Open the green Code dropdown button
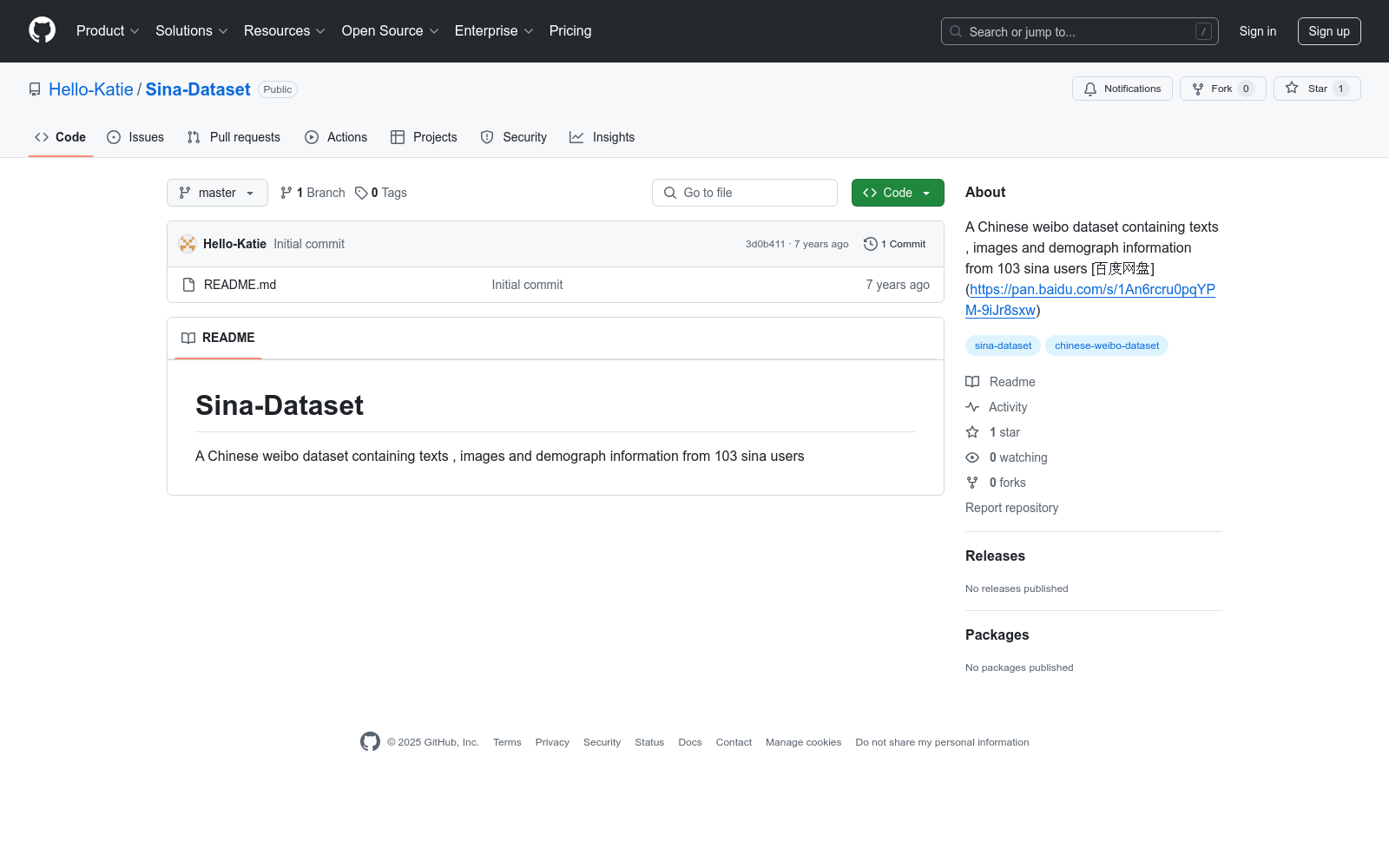 tap(898, 193)
